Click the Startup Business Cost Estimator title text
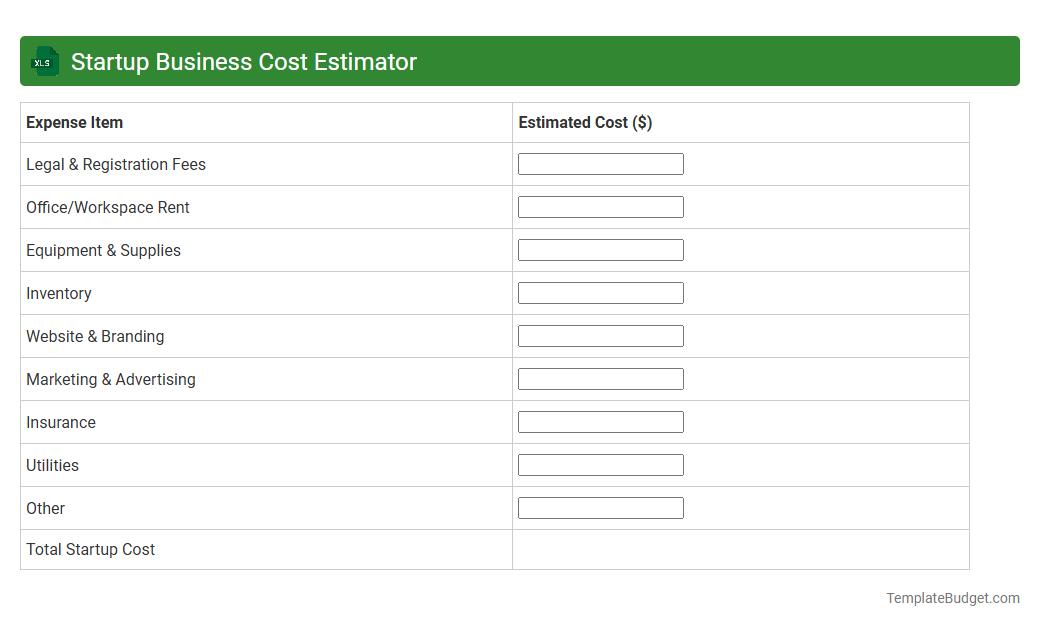 [x=243, y=61]
